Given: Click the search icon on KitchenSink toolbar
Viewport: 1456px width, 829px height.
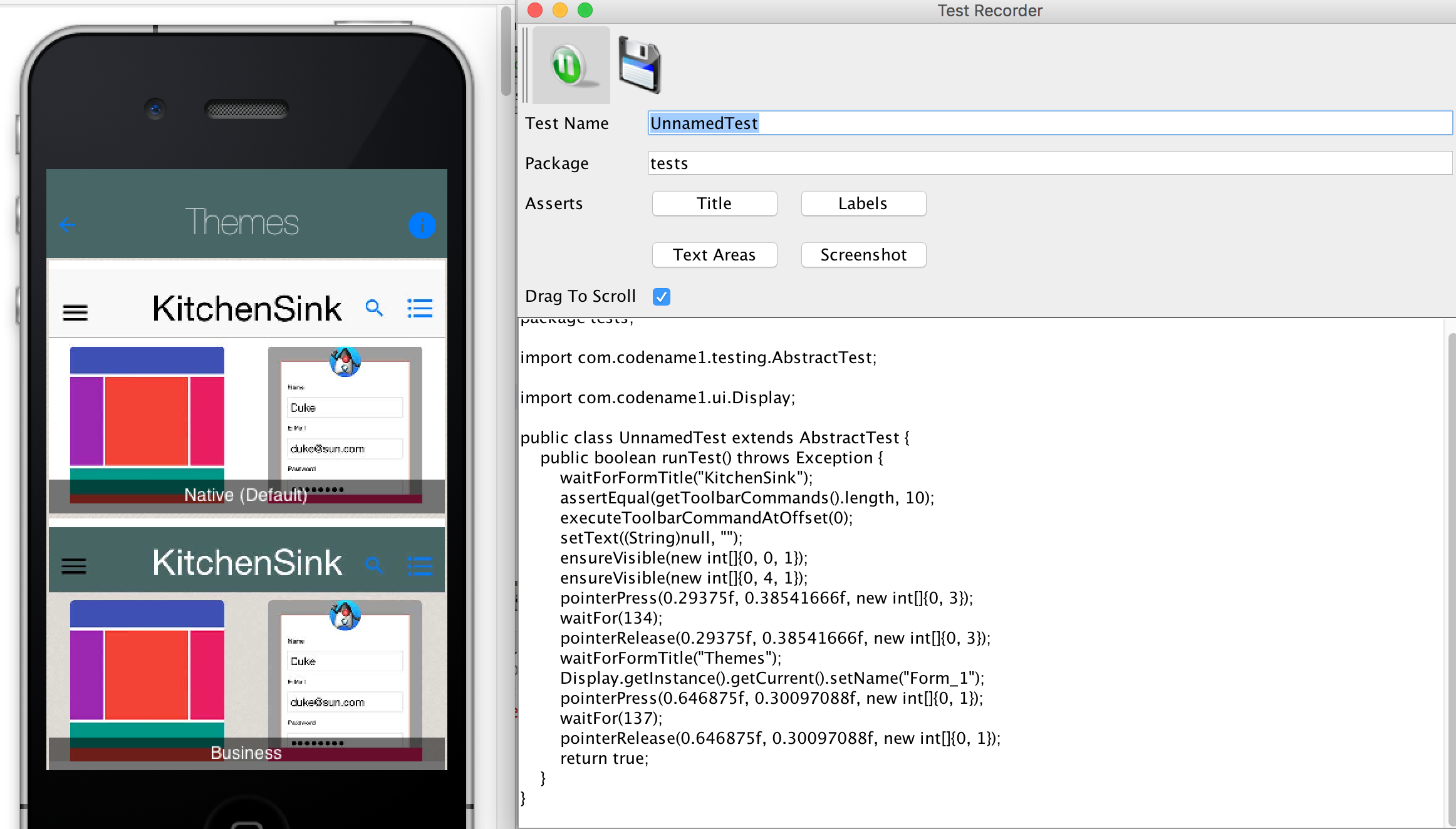Looking at the screenshot, I should [374, 308].
